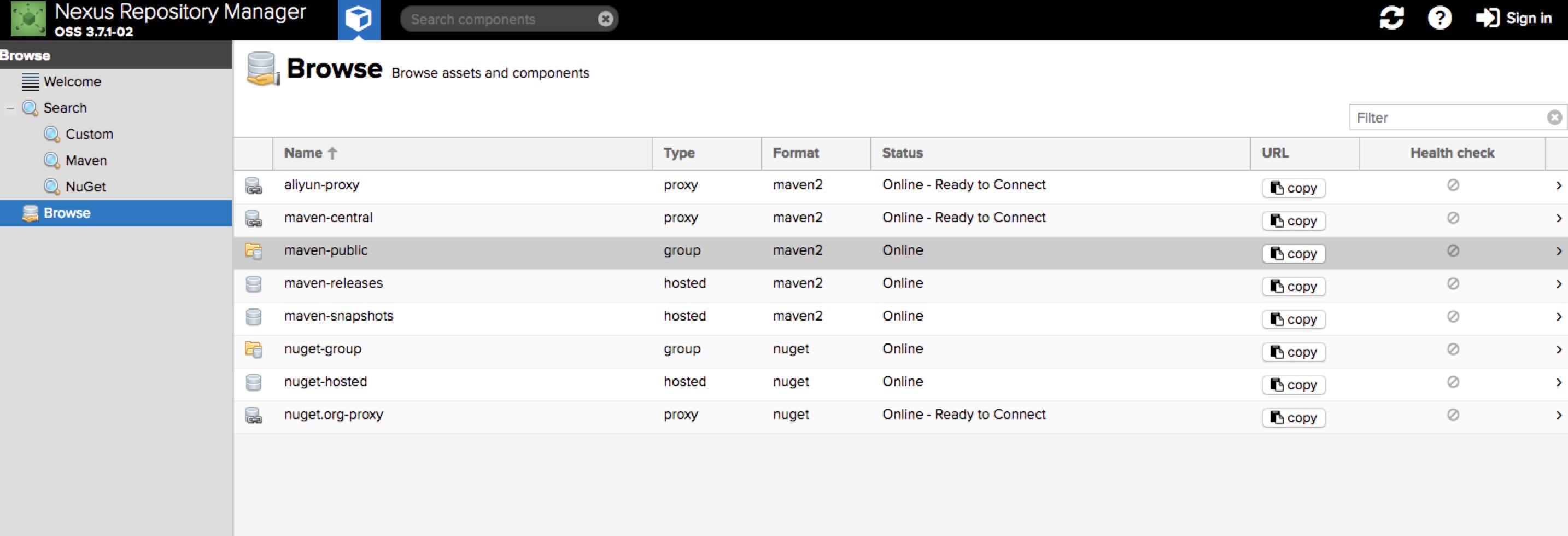Copy the URL for aliyun-proxy
The height and width of the screenshot is (536, 1568).
pos(1294,188)
